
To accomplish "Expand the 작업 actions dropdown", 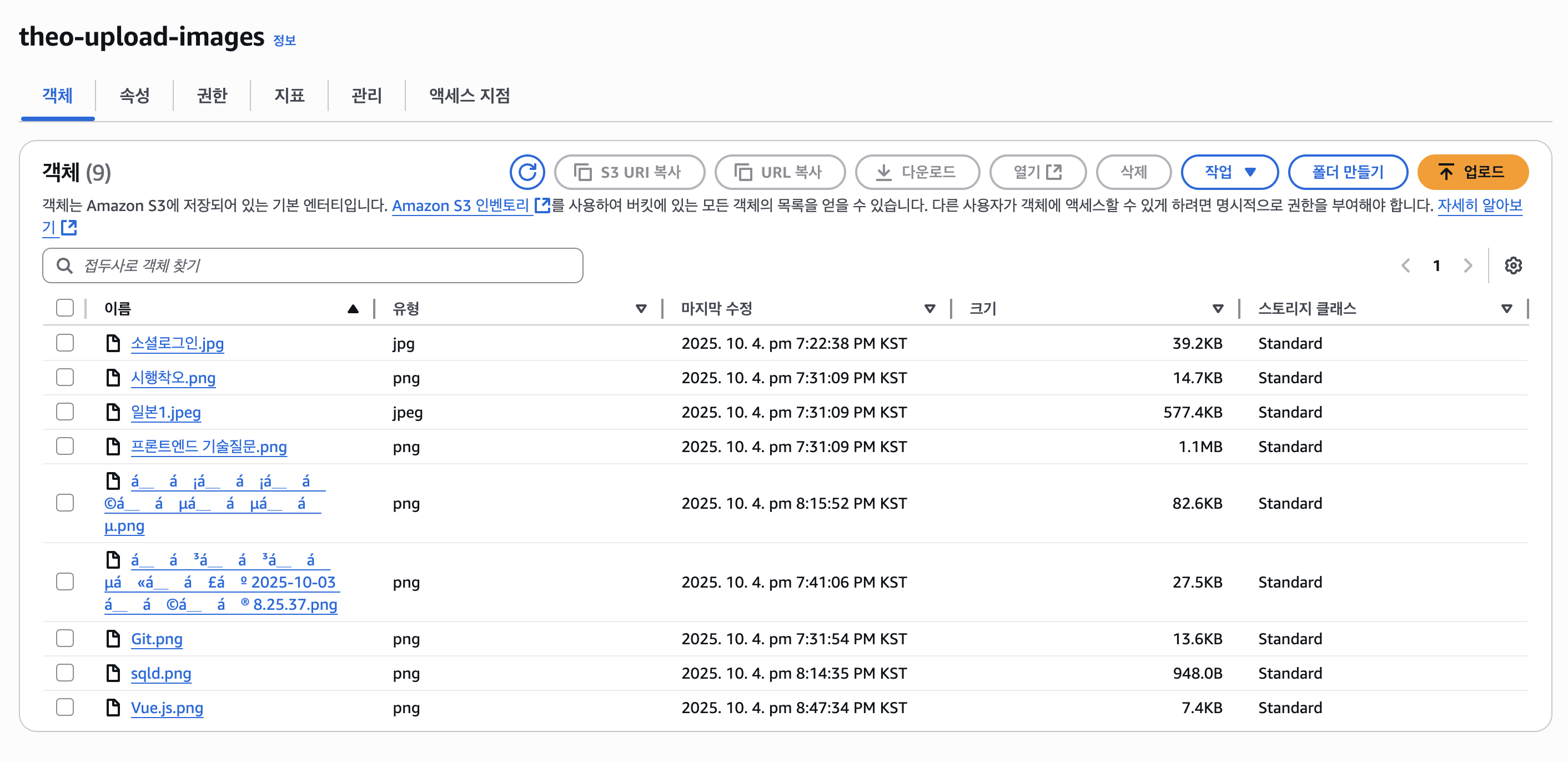I will point(1229,172).
